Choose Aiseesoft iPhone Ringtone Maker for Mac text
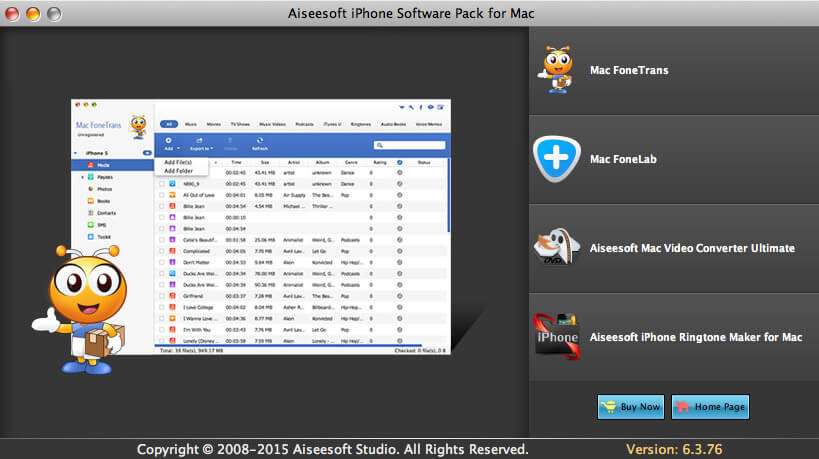 tap(696, 337)
